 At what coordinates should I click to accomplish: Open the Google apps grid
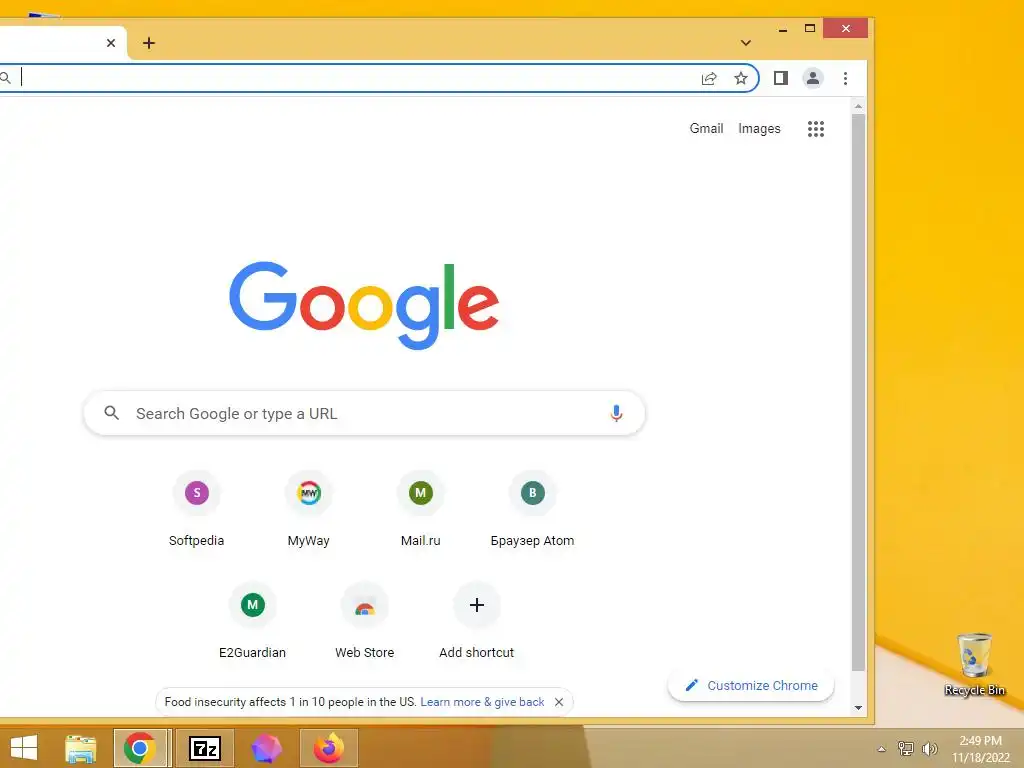(816, 129)
